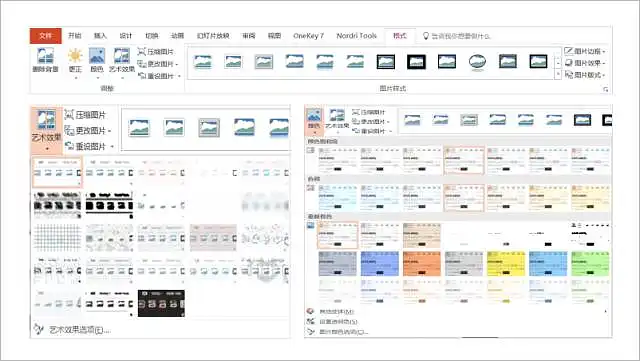The image size is (640, 361).
Task: Expand the 图片版式 picture layout dropdown
Action: pyautogui.click(x=585, y=75)
